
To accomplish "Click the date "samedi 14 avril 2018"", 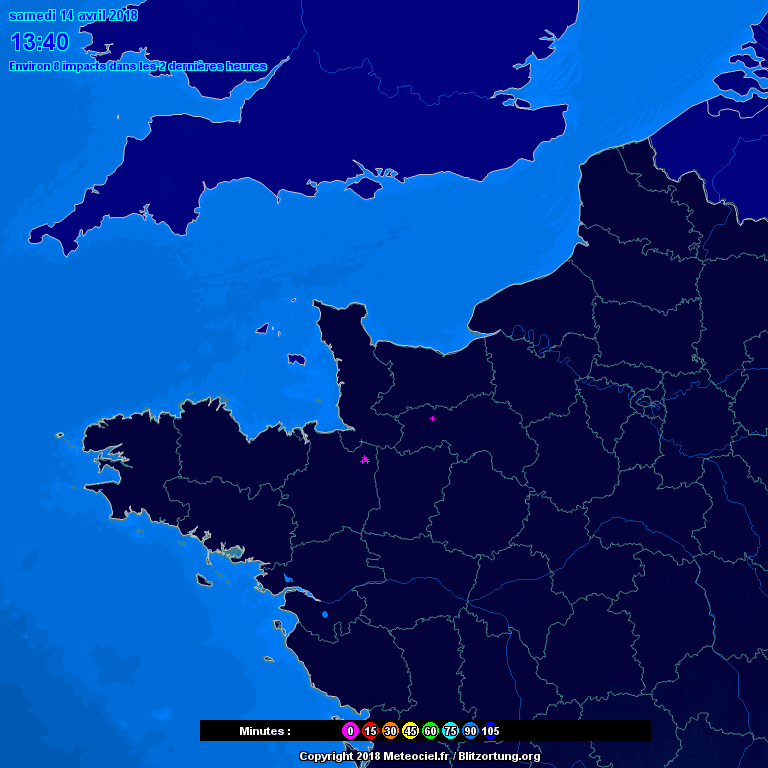I will (73, 16).
